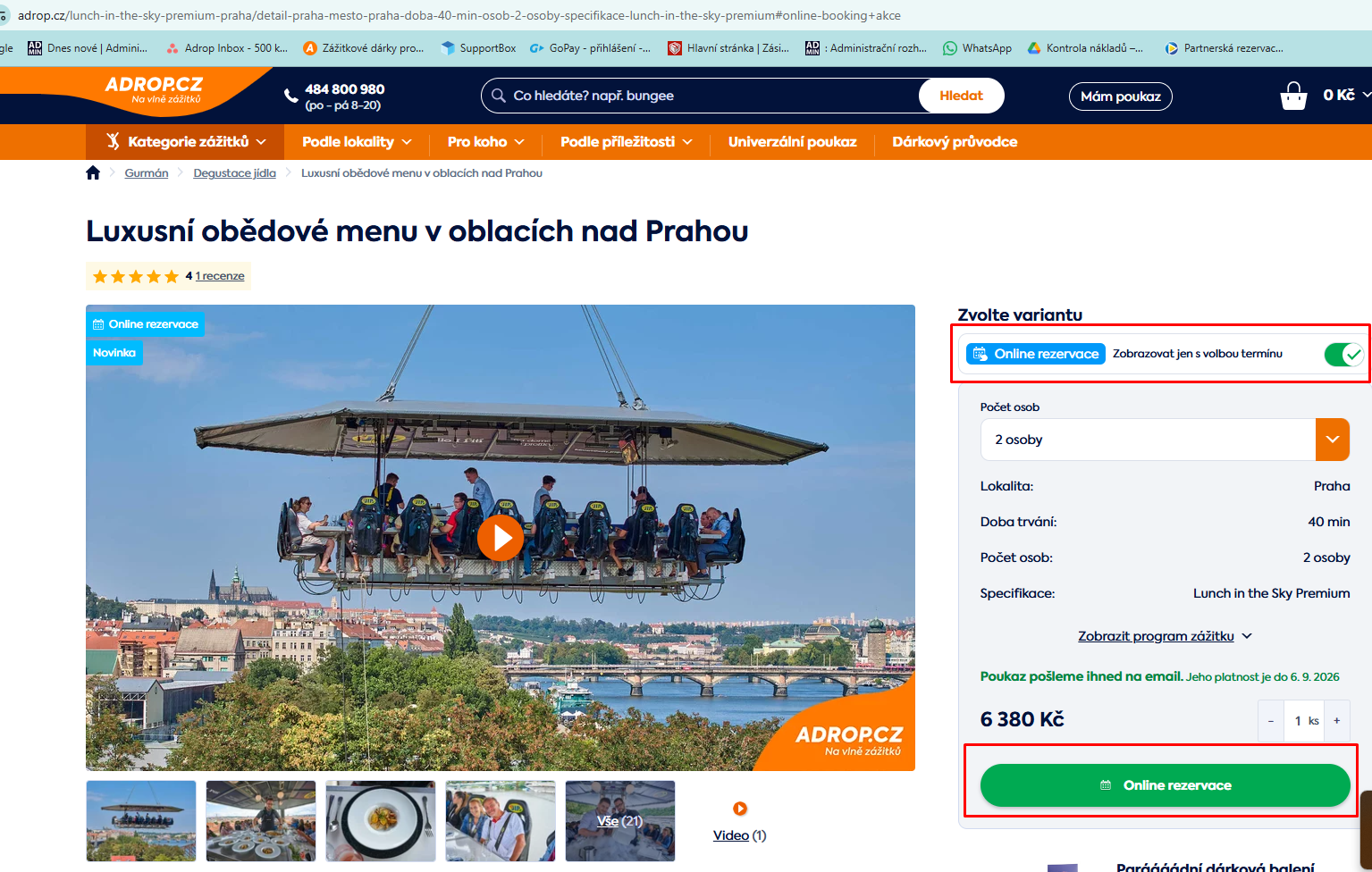Open the 1 recenze link
This screenshot has height=872, width=1372.
(x=220, y=276)
